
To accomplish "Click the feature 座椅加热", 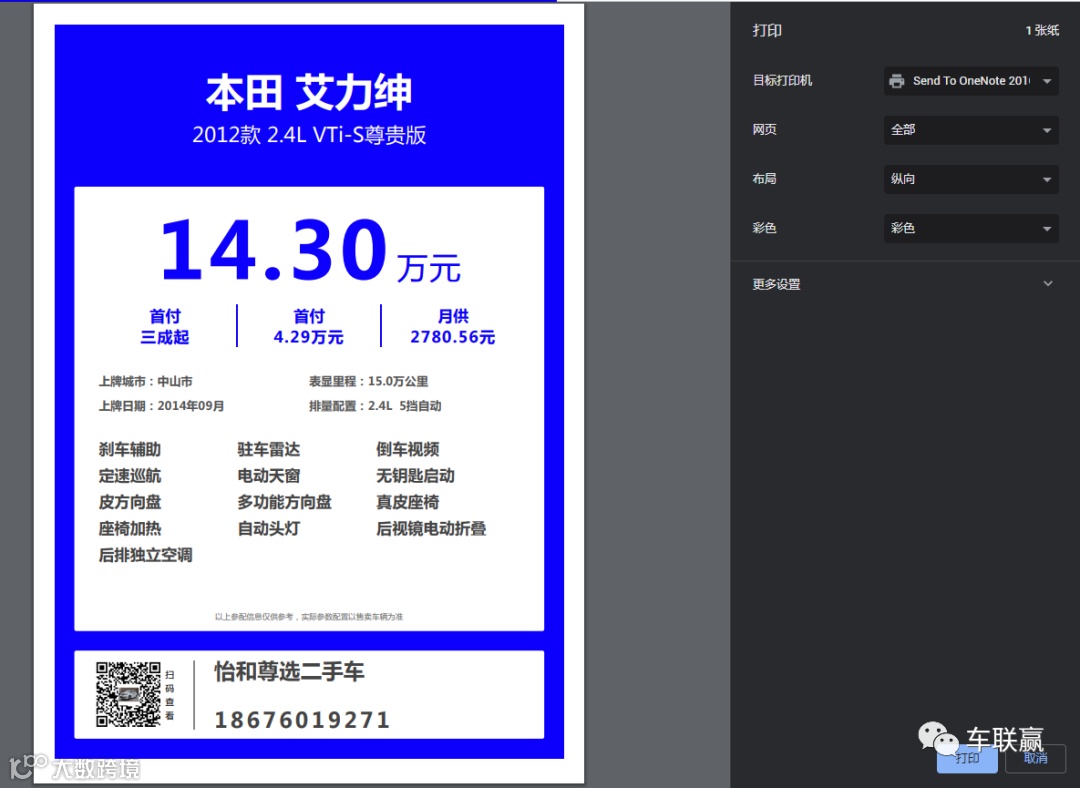I will (x=129, y=528).
